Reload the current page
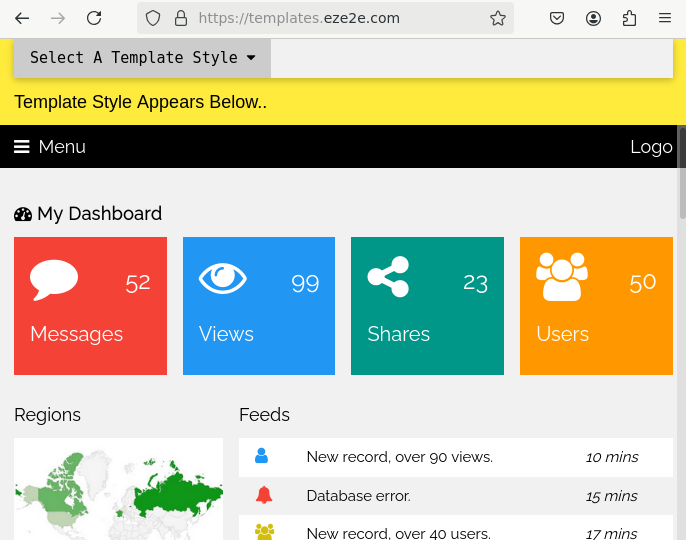686x540 pixels. (x=94, y=18)
